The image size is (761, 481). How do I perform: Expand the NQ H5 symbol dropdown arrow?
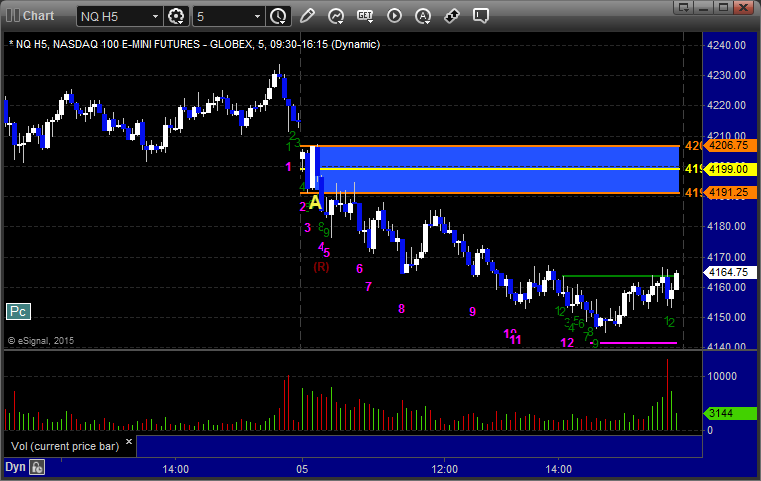point(155,17)
